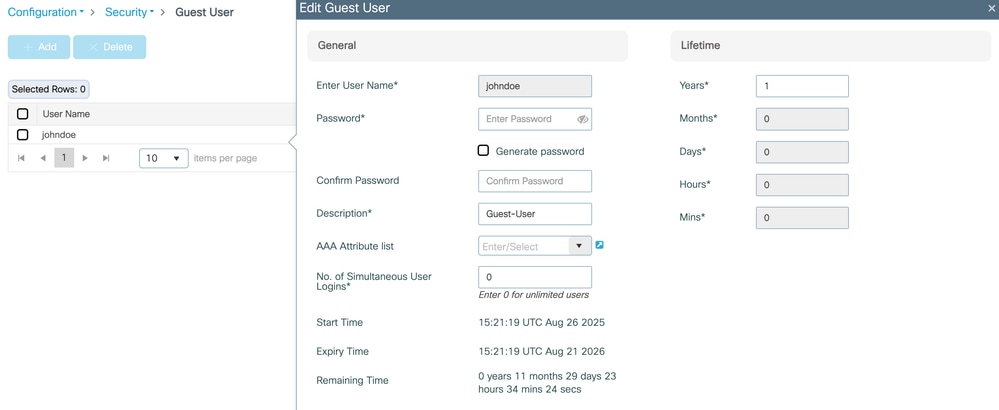Click the Guest User breadcrumb text
The image size is (999, 410).
[205, 12]
